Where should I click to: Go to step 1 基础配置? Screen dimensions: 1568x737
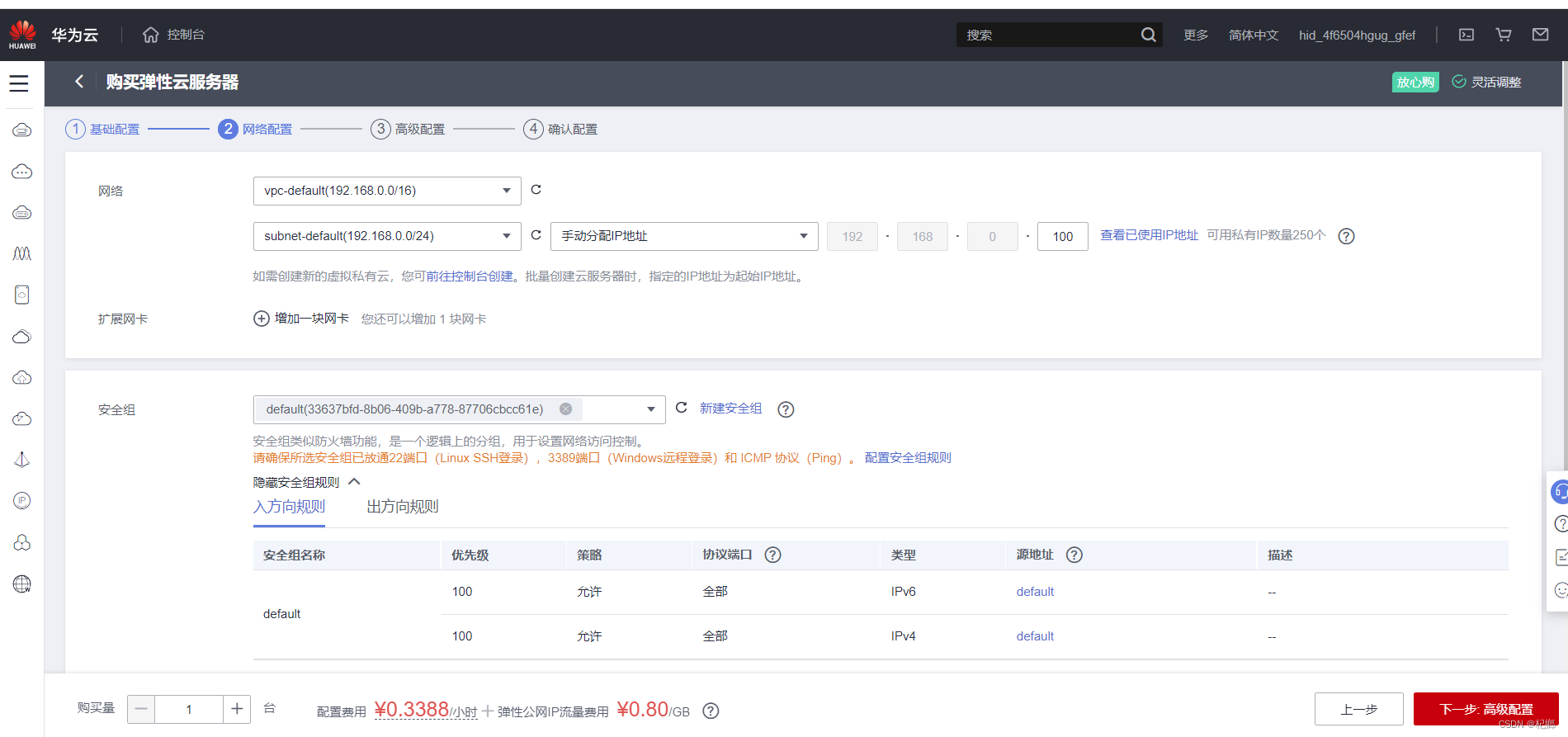[103, 129]
